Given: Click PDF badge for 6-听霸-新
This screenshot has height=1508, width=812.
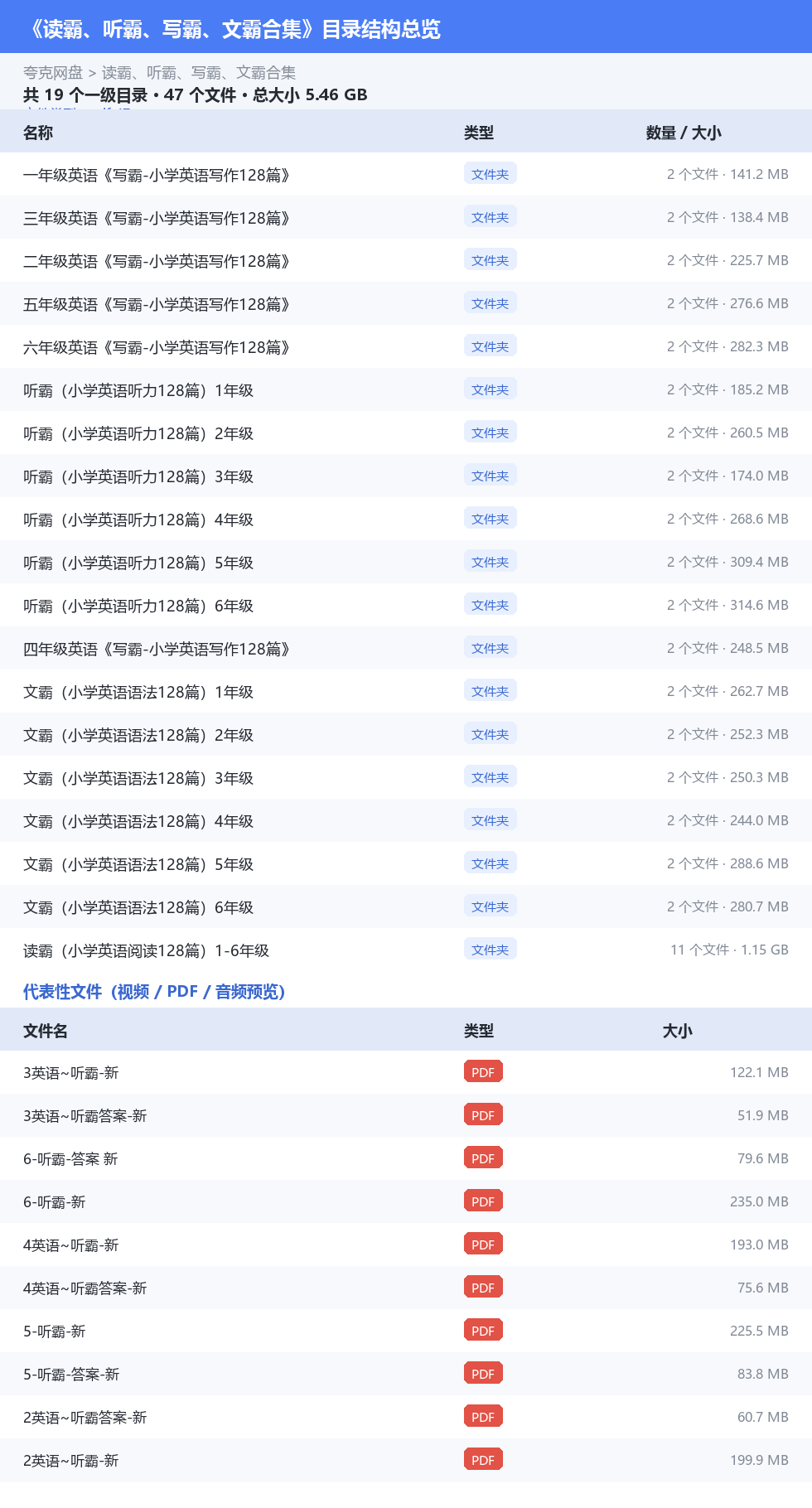Looking at the screenshot, I should tap(483, 1201).
